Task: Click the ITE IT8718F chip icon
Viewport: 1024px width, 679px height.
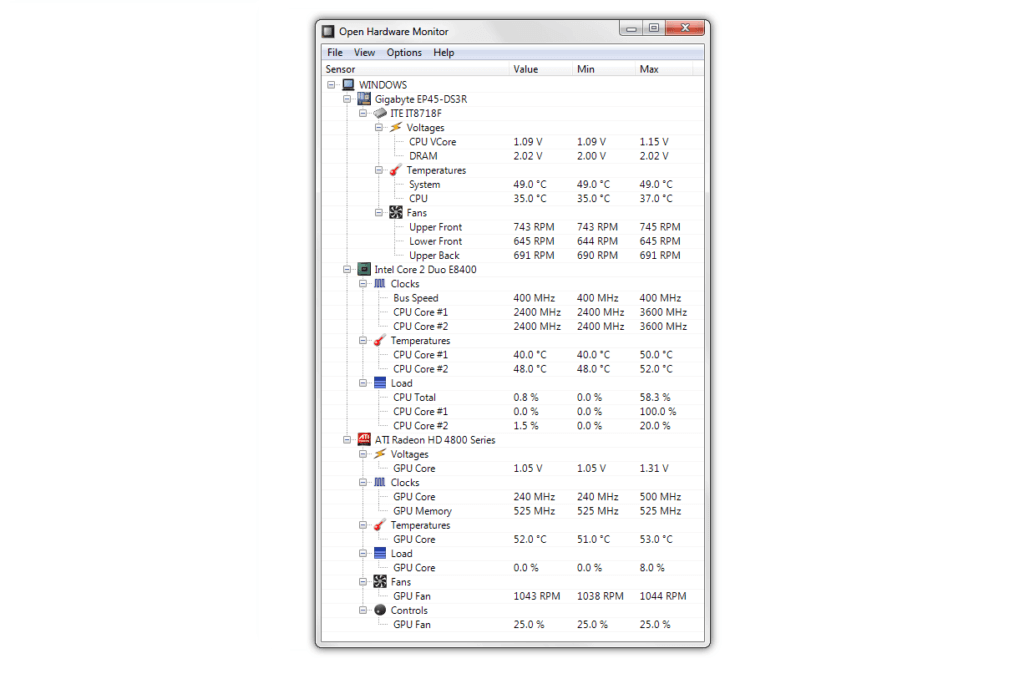Action: (380, 113)
